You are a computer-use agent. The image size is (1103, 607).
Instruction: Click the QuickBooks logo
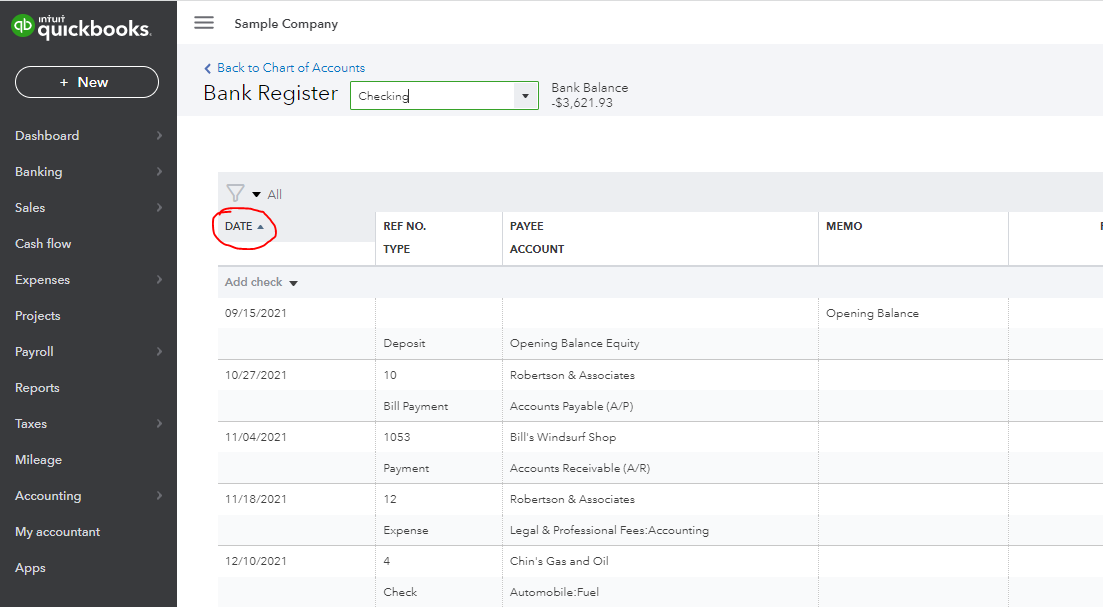(81, 27)
